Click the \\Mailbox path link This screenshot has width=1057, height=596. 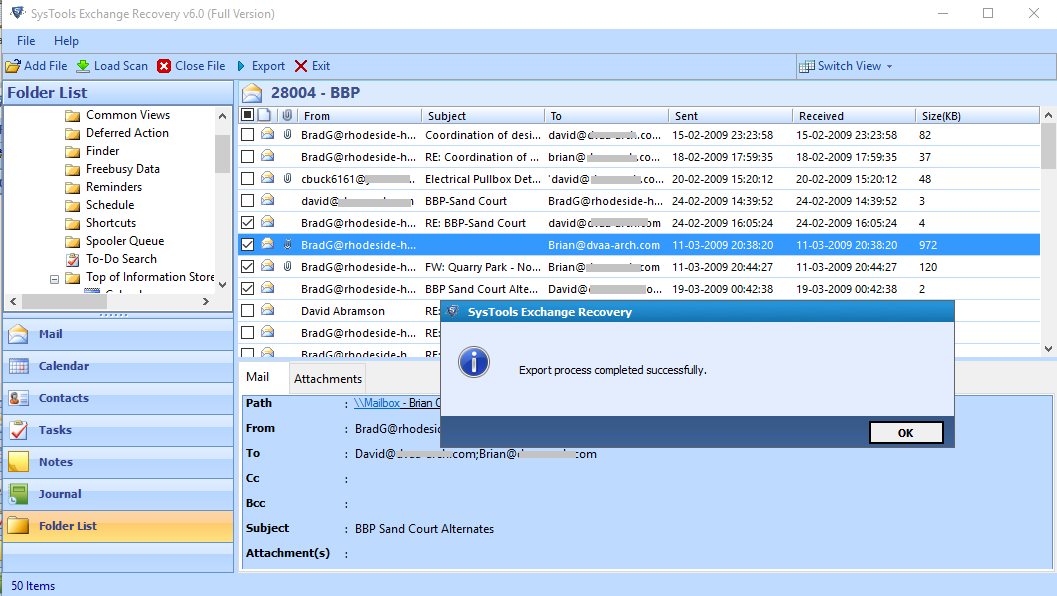coord(377,403)
